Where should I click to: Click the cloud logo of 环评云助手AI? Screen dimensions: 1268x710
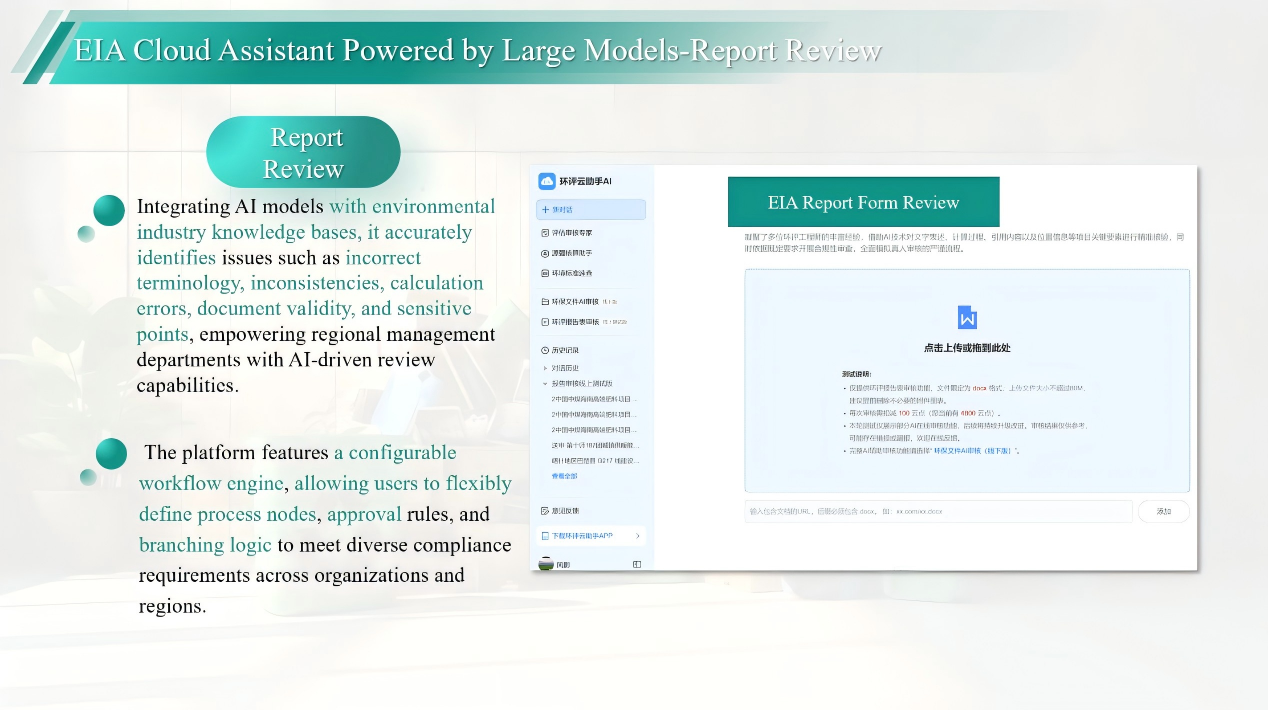(x=546, y=181)
